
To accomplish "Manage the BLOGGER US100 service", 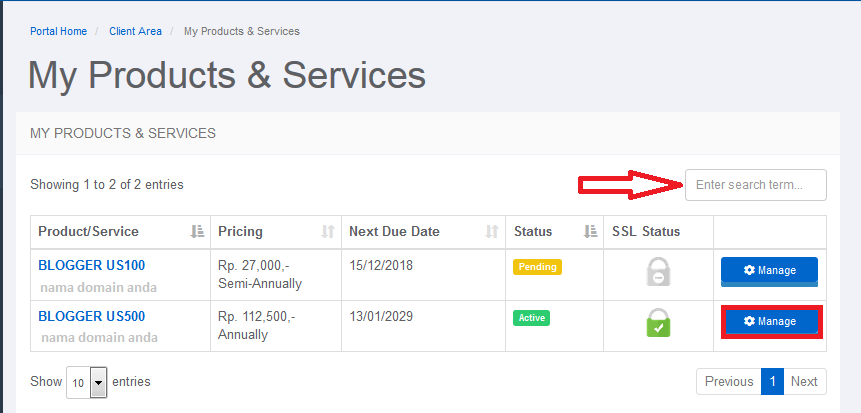I will tap(769, 271).
